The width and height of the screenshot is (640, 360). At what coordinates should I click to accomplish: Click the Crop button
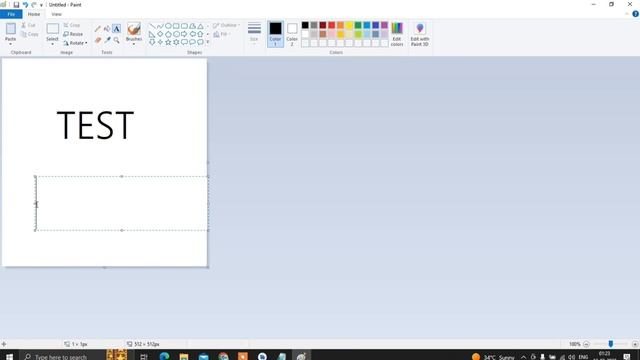pyautogui.click(x=72, y=25)
